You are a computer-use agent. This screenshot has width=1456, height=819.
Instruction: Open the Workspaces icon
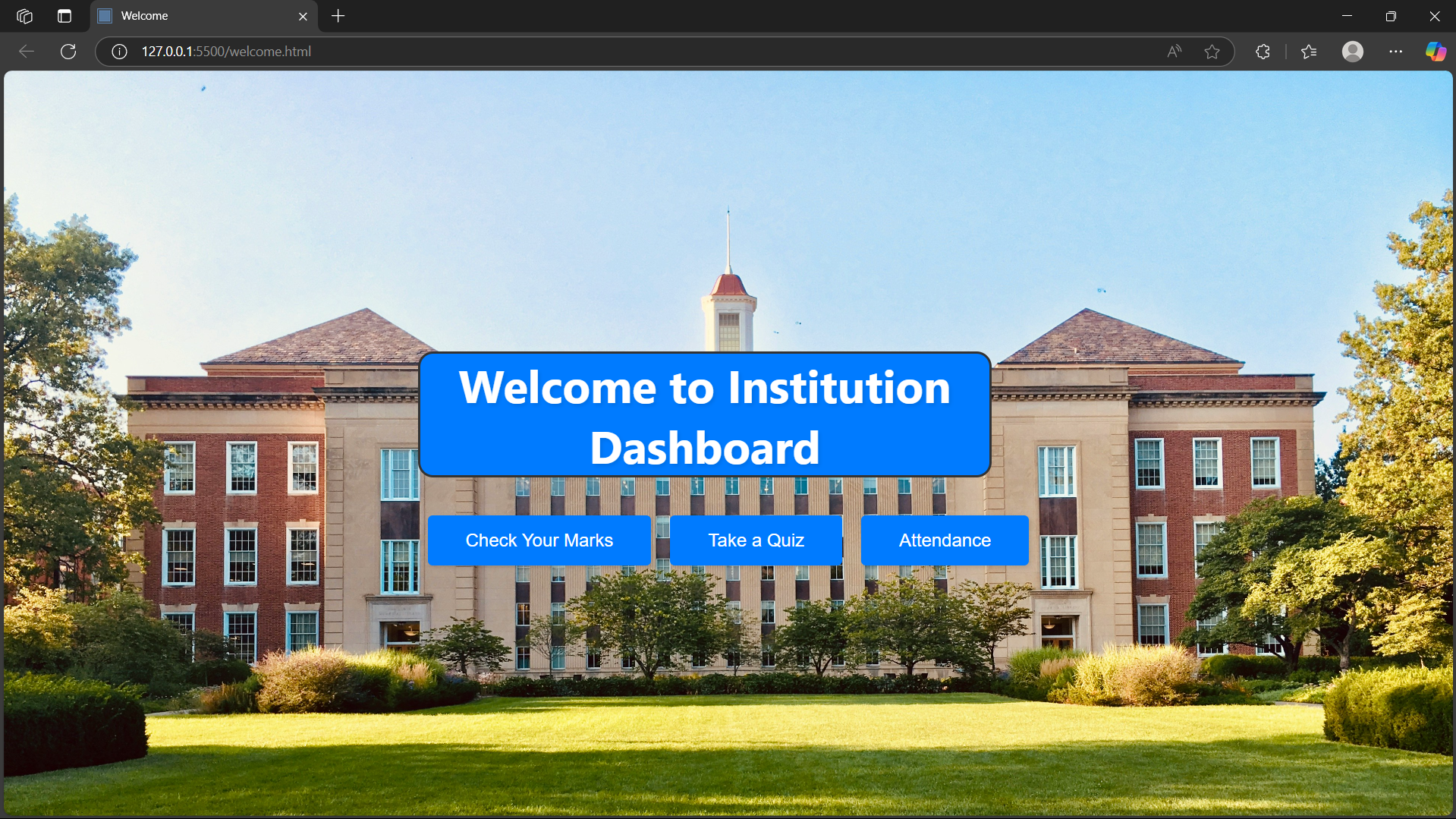coord(24,16)
